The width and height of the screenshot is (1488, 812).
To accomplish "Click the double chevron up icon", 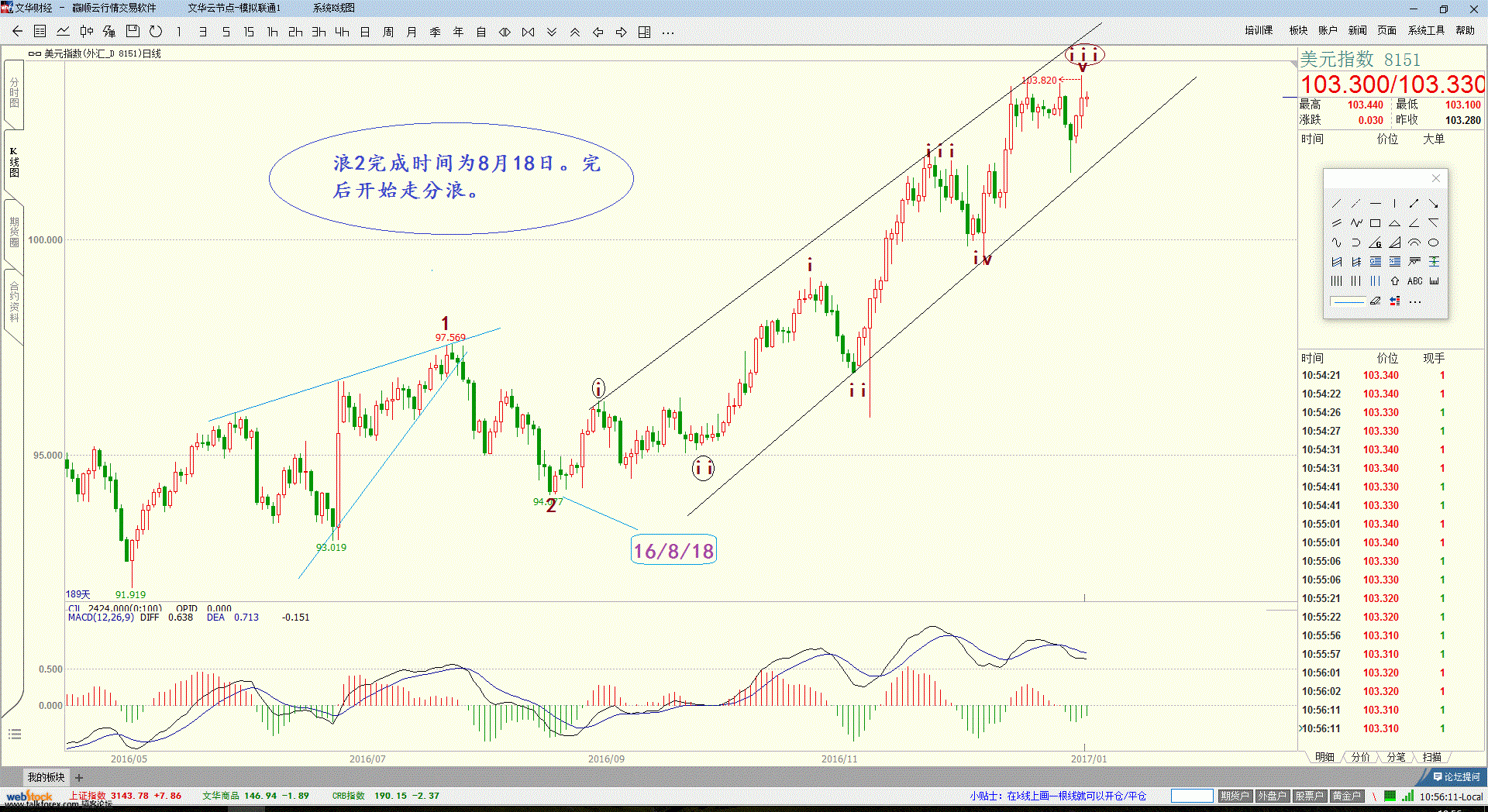I will [574, 32].
